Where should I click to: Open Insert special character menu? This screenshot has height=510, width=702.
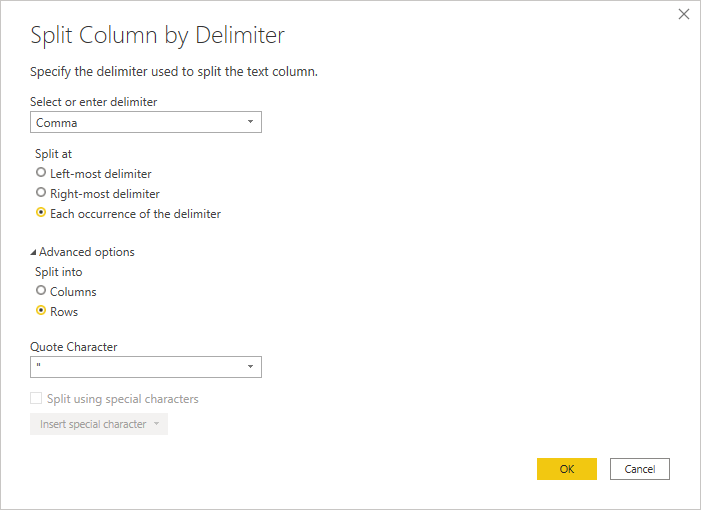(x=99, y=424)
